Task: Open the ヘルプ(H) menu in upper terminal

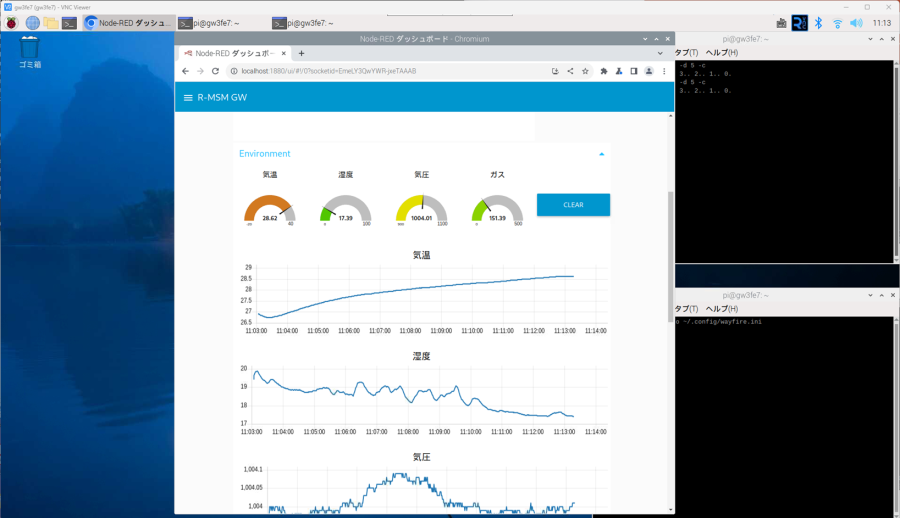Action: [721, 53]
